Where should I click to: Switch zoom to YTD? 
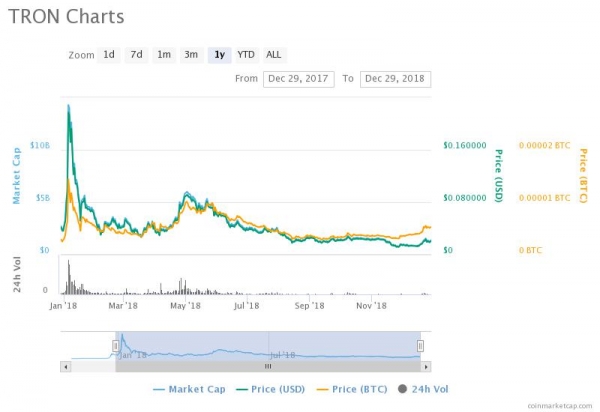[246, 55]
